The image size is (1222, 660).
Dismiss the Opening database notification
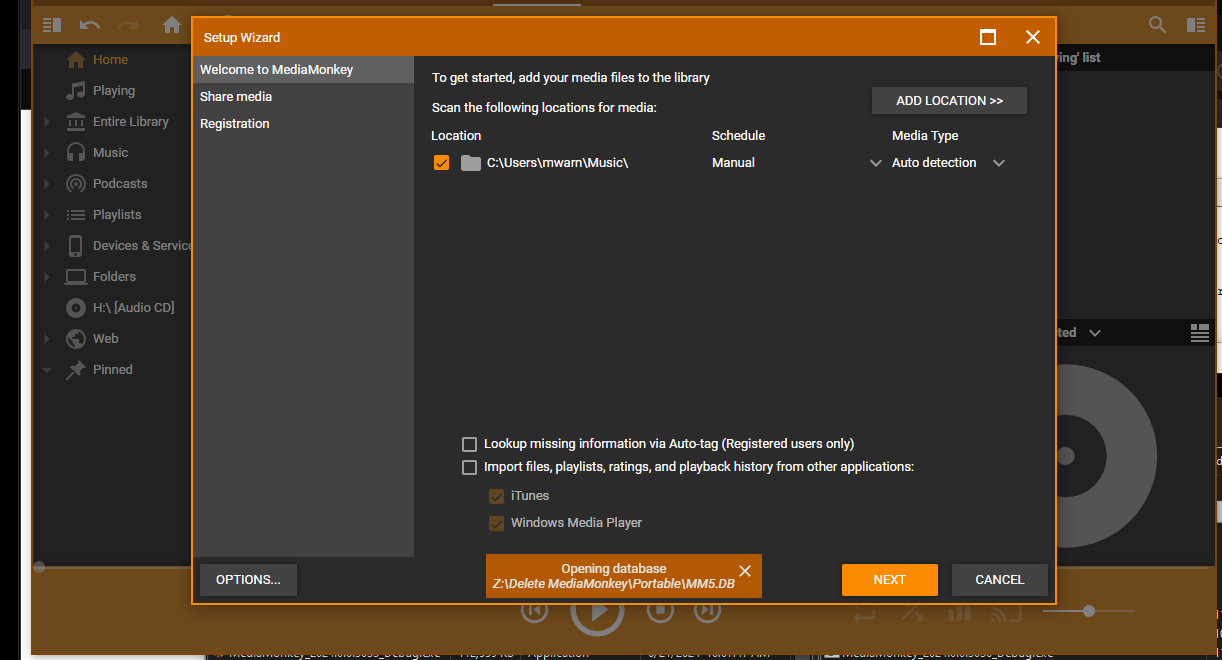[744, 571]
